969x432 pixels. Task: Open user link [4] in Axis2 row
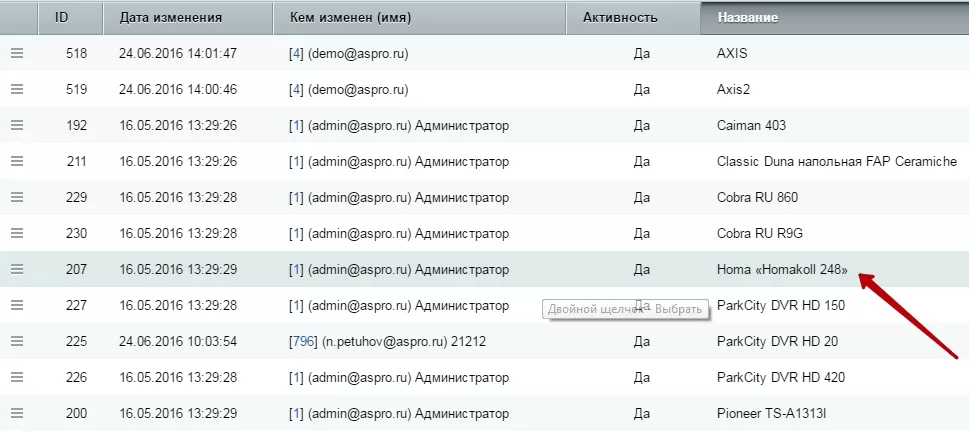296,90
